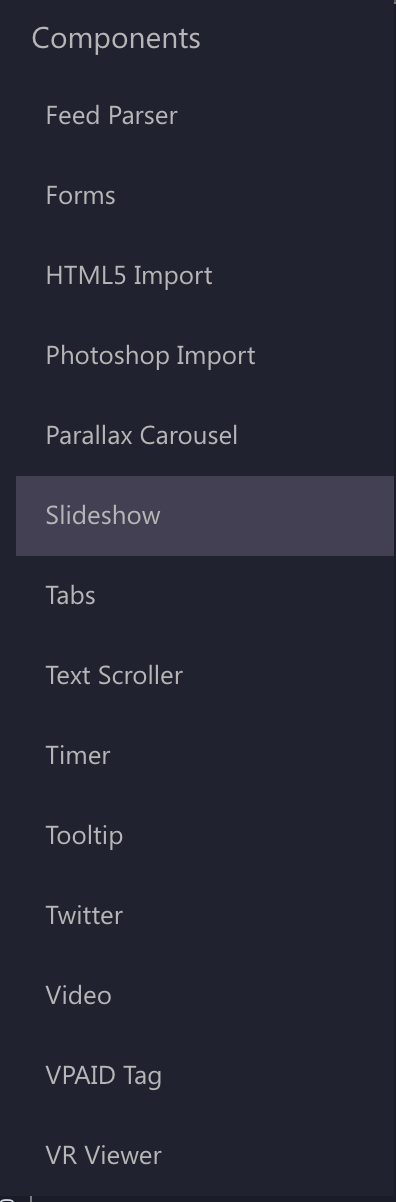Select Text Scroller from the list
The height and width of the screenshot is (1202, 396).
click(205, 676)
